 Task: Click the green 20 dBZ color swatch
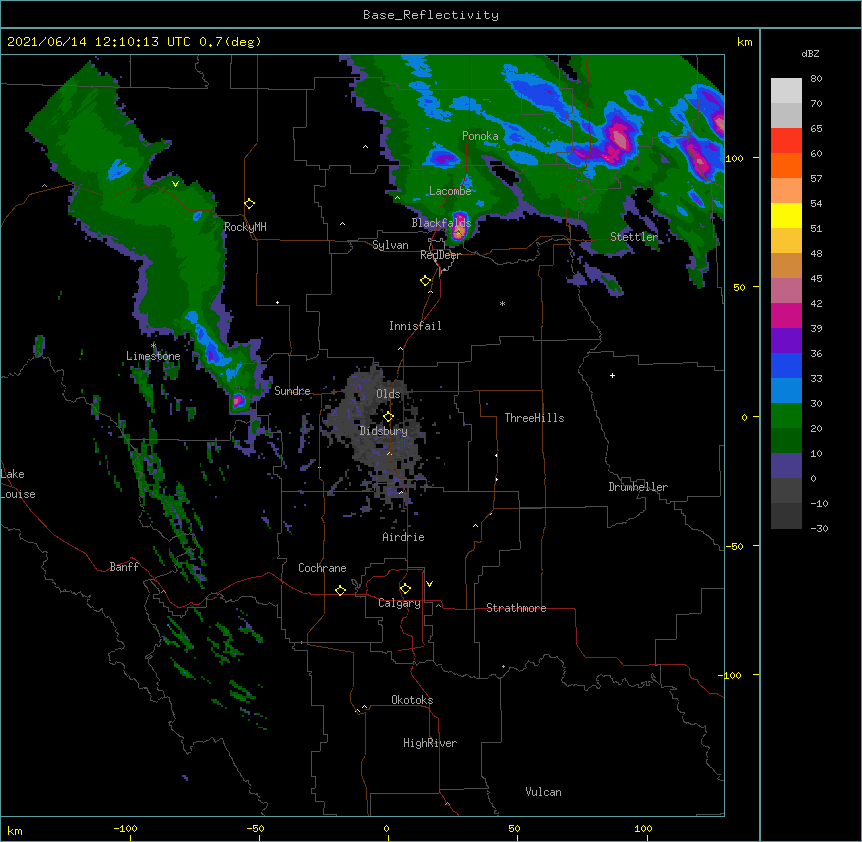tap(786, 416)
